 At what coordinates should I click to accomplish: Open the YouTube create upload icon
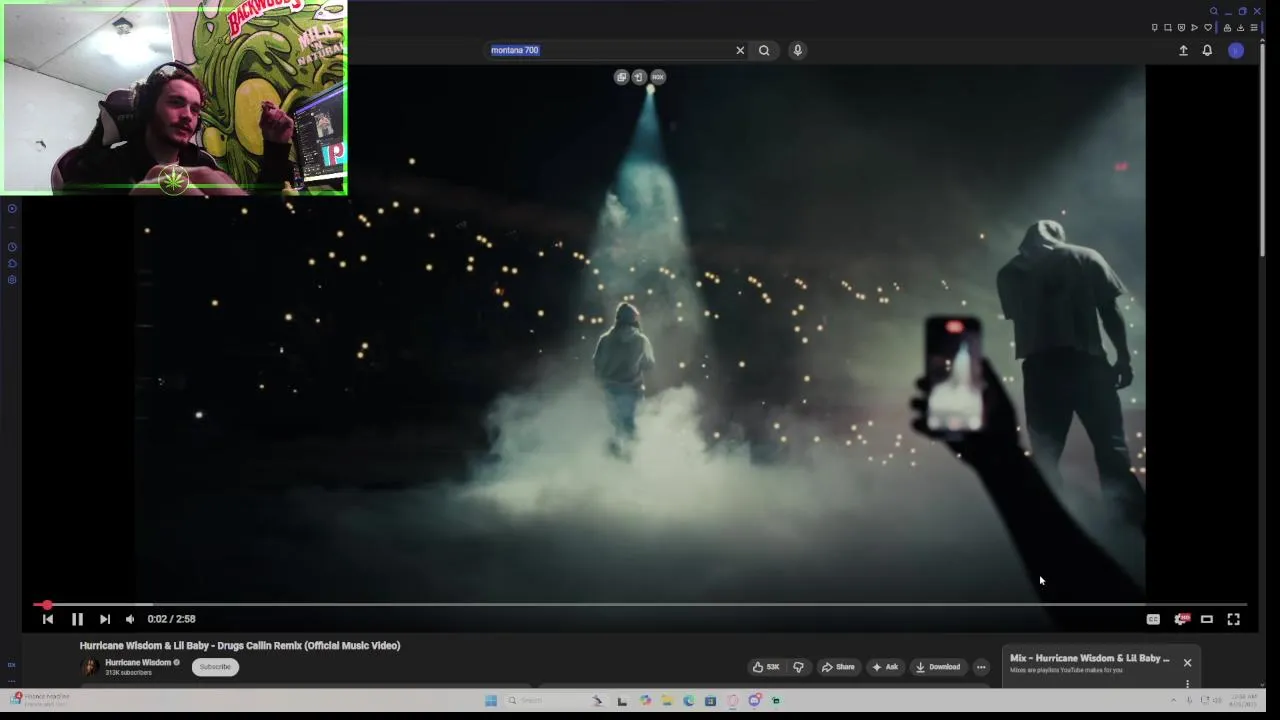(x=1183, y=50)
